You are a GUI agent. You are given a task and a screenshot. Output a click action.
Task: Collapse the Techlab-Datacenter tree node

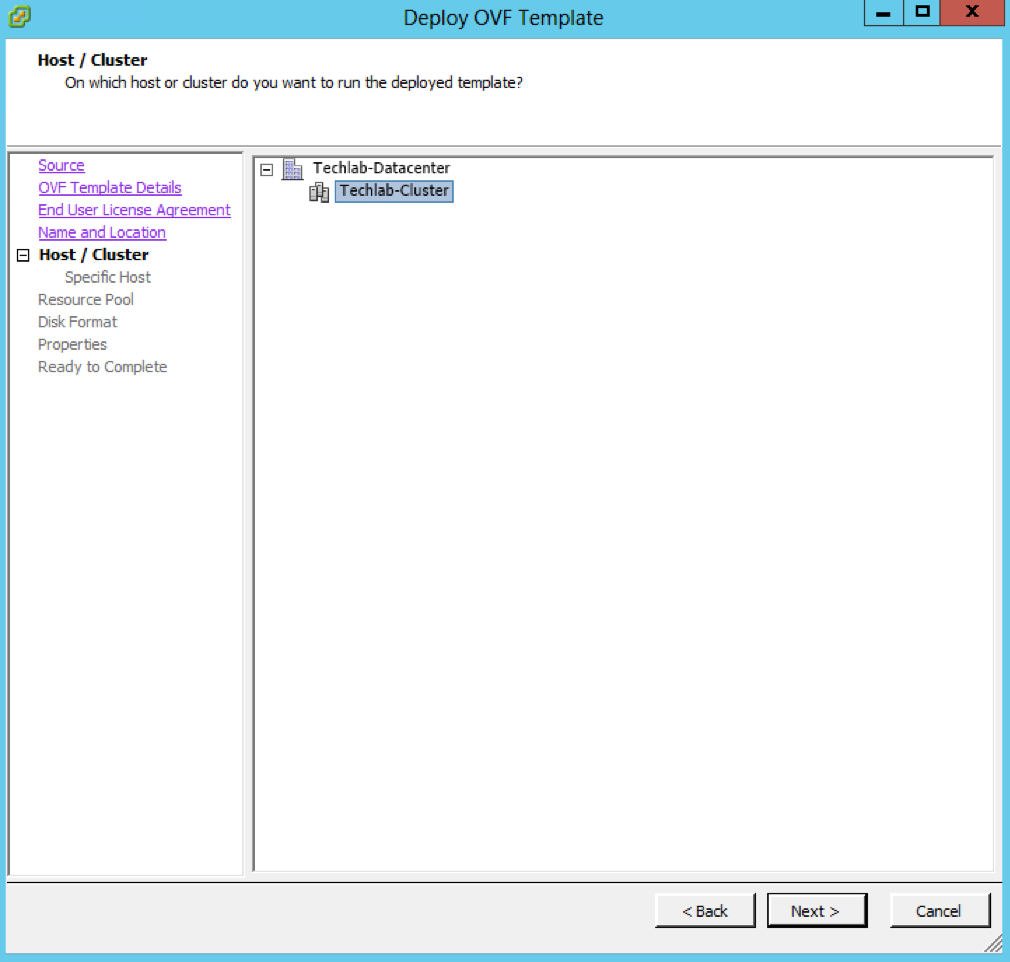point(267,169)
